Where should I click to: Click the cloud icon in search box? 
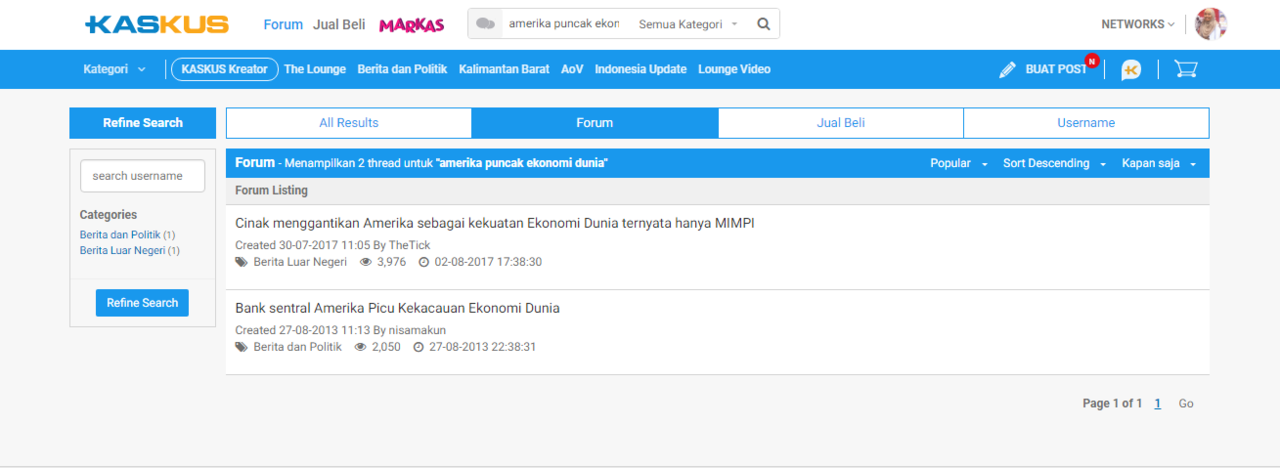tap(485, 24)
